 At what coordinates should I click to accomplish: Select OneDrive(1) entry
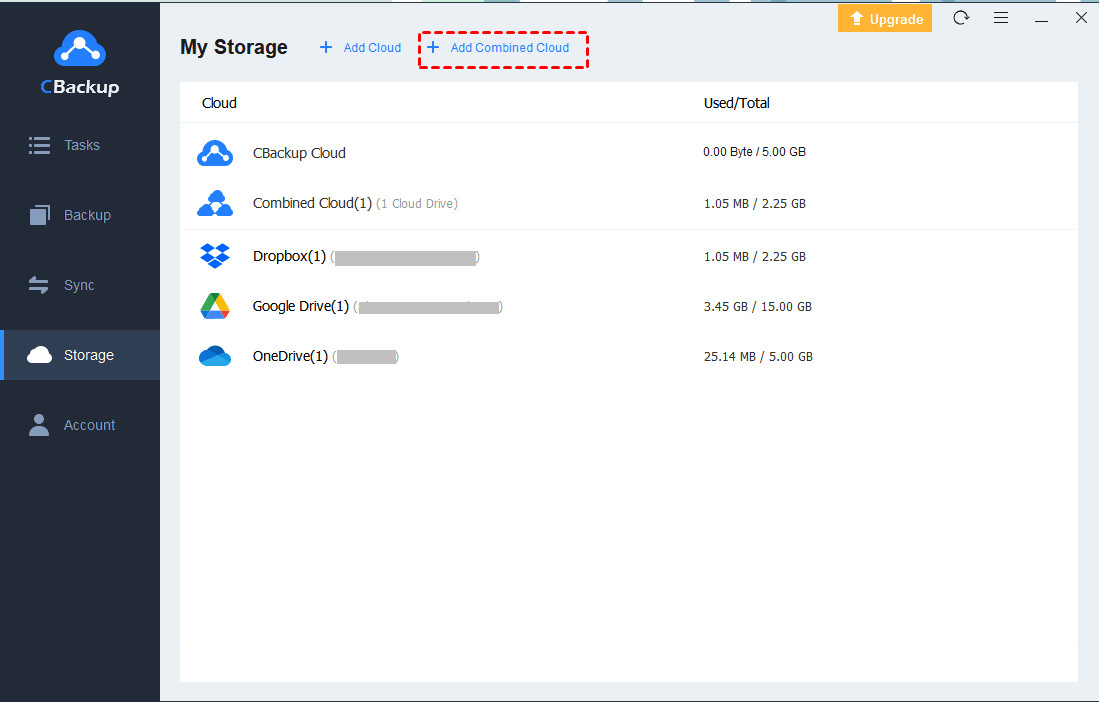(290, 356)
